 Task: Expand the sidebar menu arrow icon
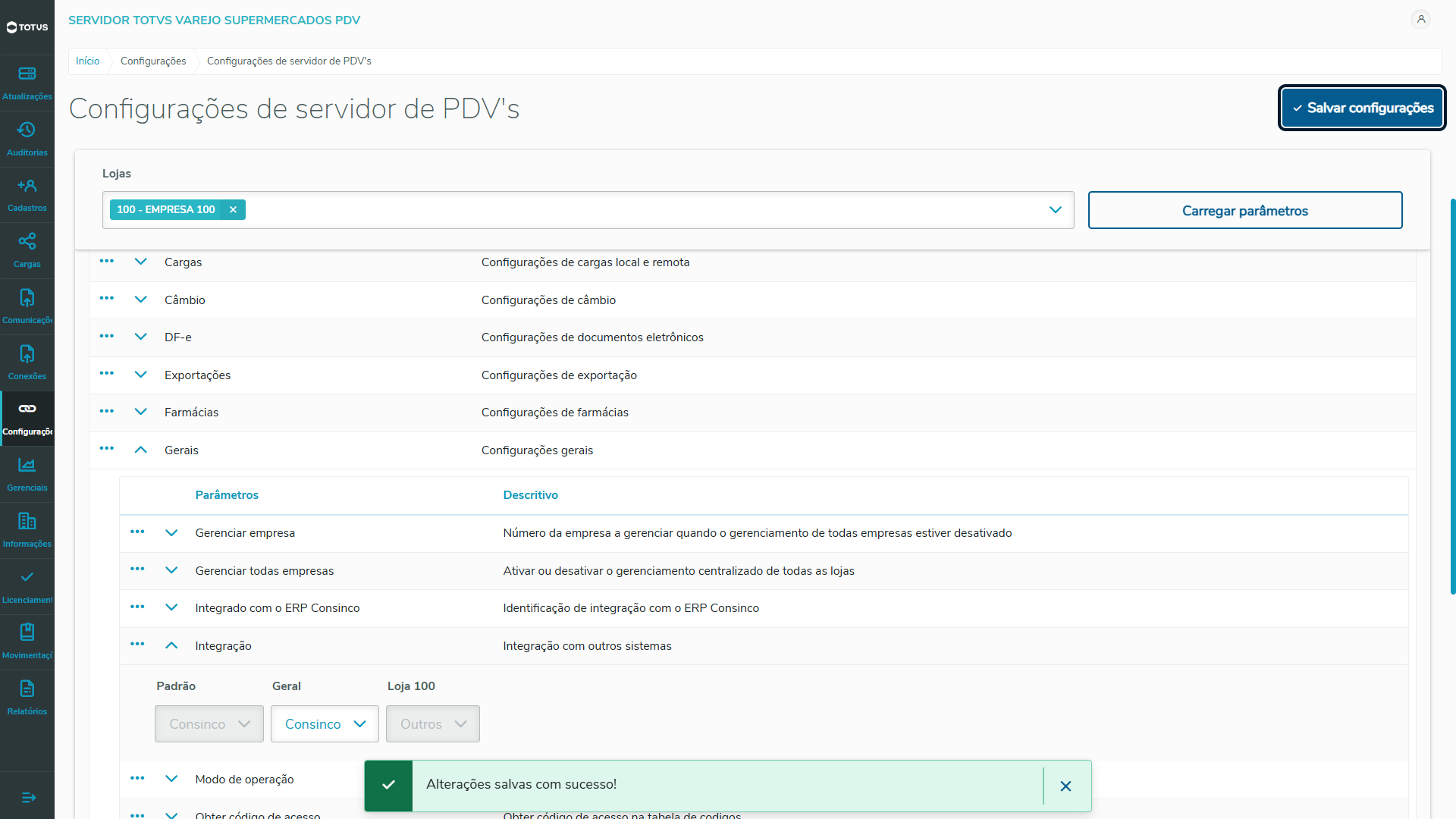(x=28, y=797)
